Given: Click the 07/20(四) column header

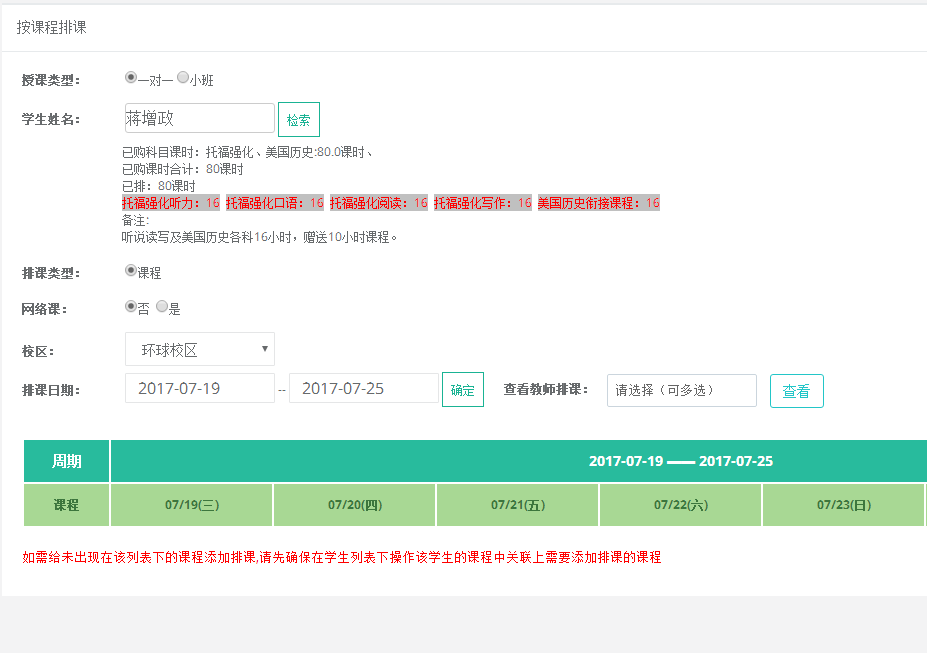Looking at the screenshot, I should (x=355, y=505).
